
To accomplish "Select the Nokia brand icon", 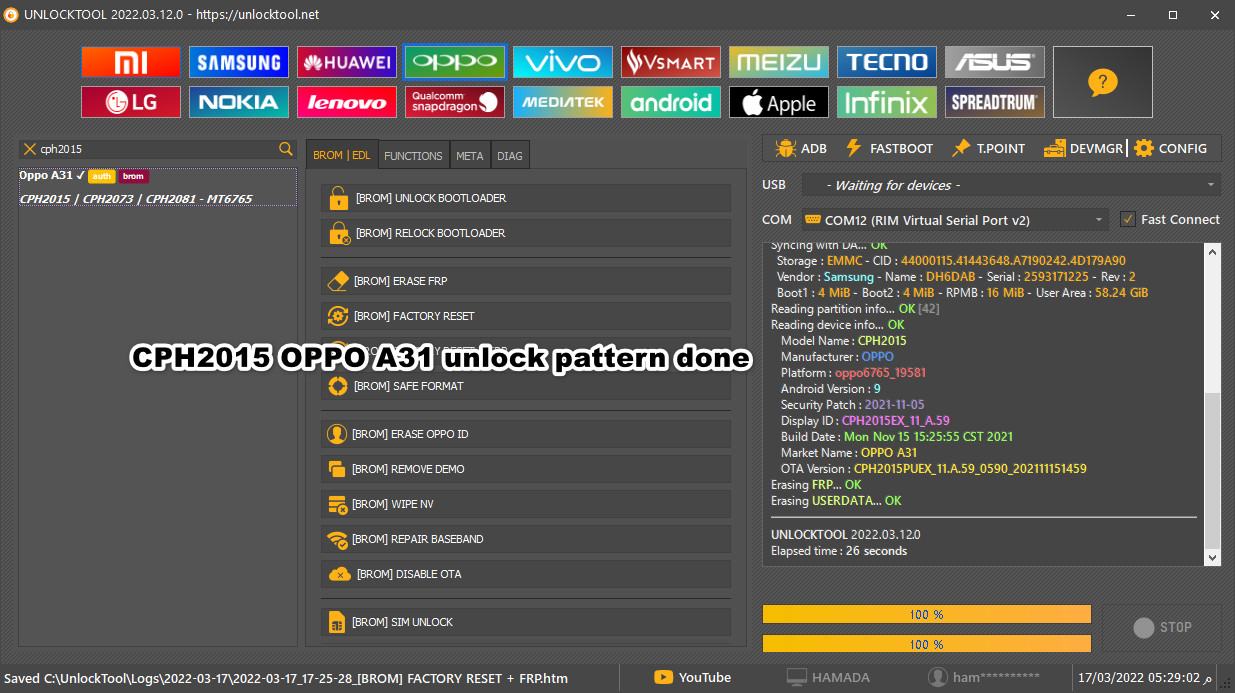I will pos(239,102).
